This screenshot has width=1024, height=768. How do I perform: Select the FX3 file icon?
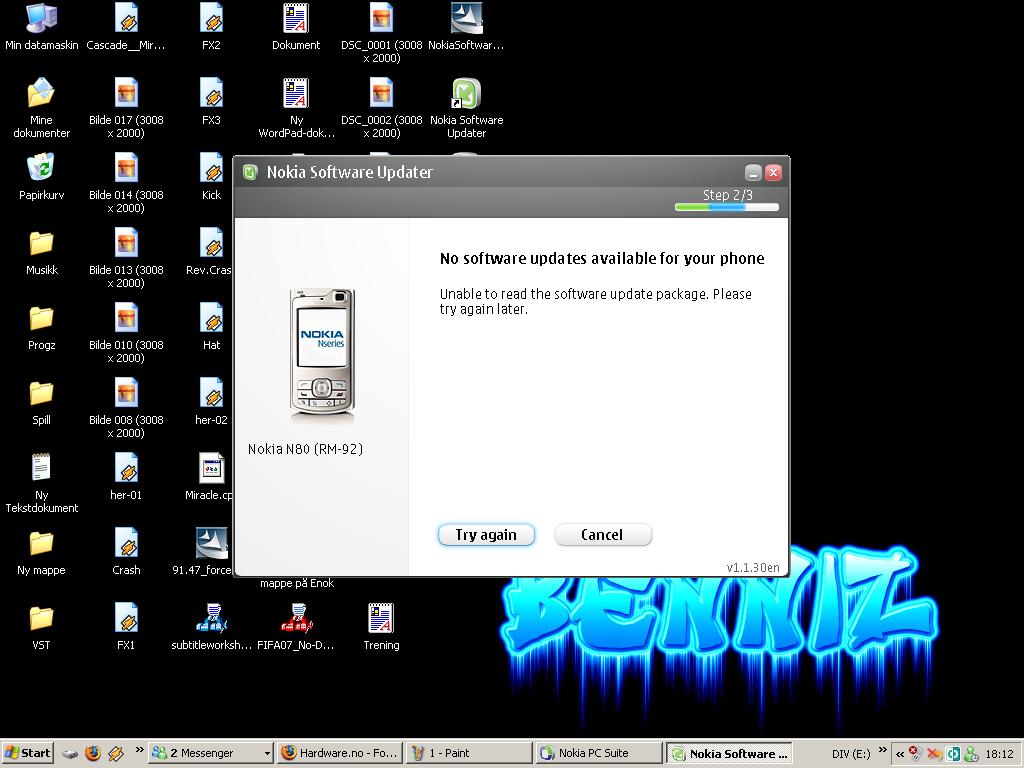[x=211, y=103]
